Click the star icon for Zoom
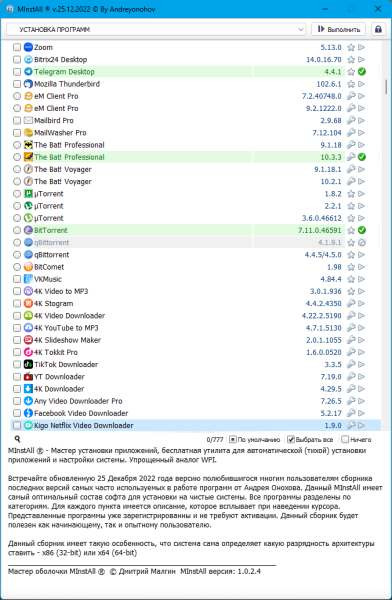 coord(351,47)
